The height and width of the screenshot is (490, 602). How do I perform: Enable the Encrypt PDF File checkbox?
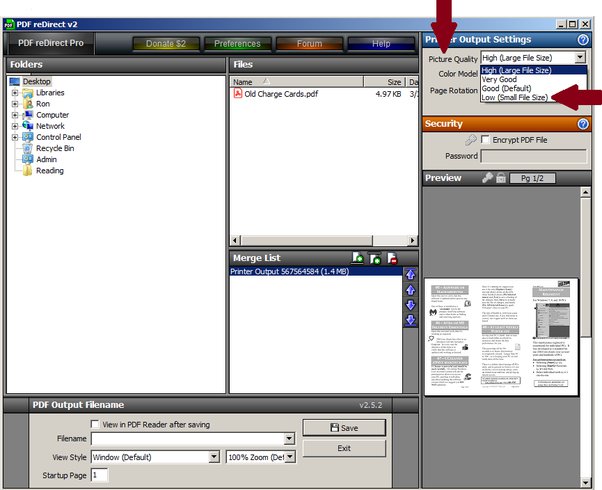pos(485,139)
